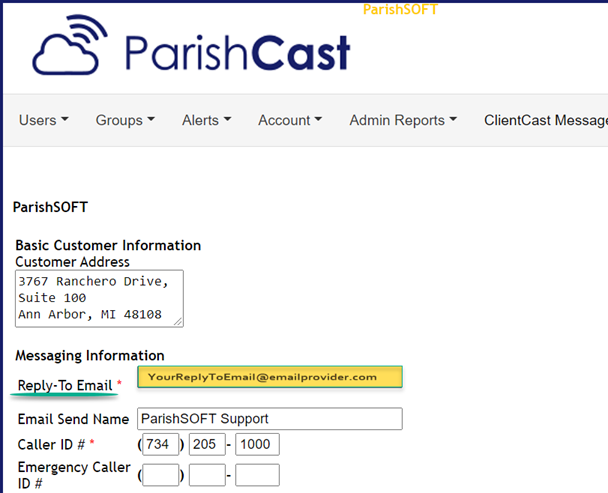
Task: Click the Emergency Caller ID # label
Action: (x=74, y=475)
